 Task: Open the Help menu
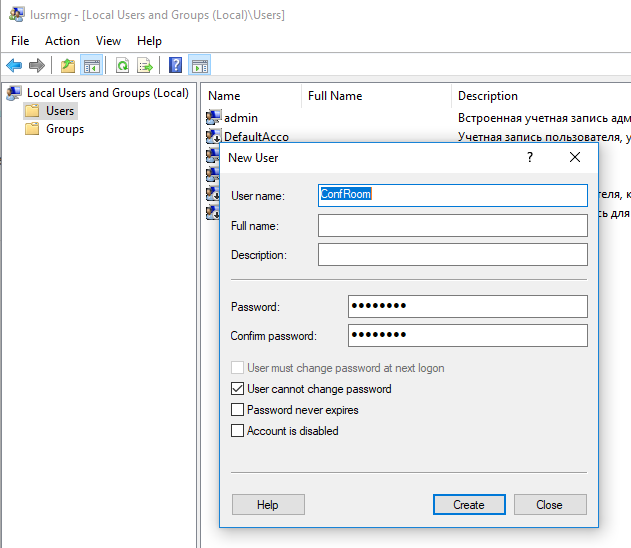pos(149,41)
